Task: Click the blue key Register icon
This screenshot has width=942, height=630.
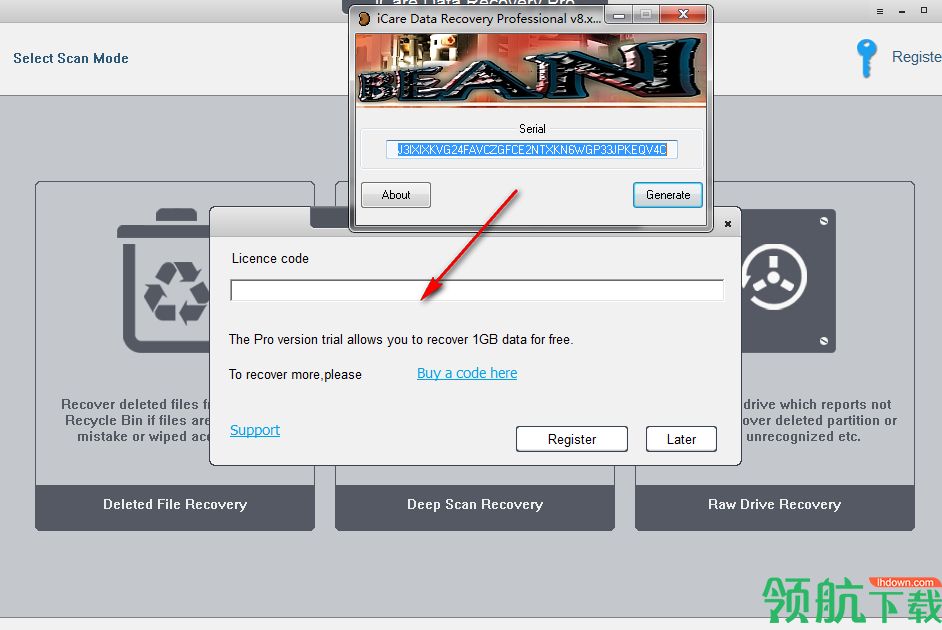Action: [x=866, y=58]
